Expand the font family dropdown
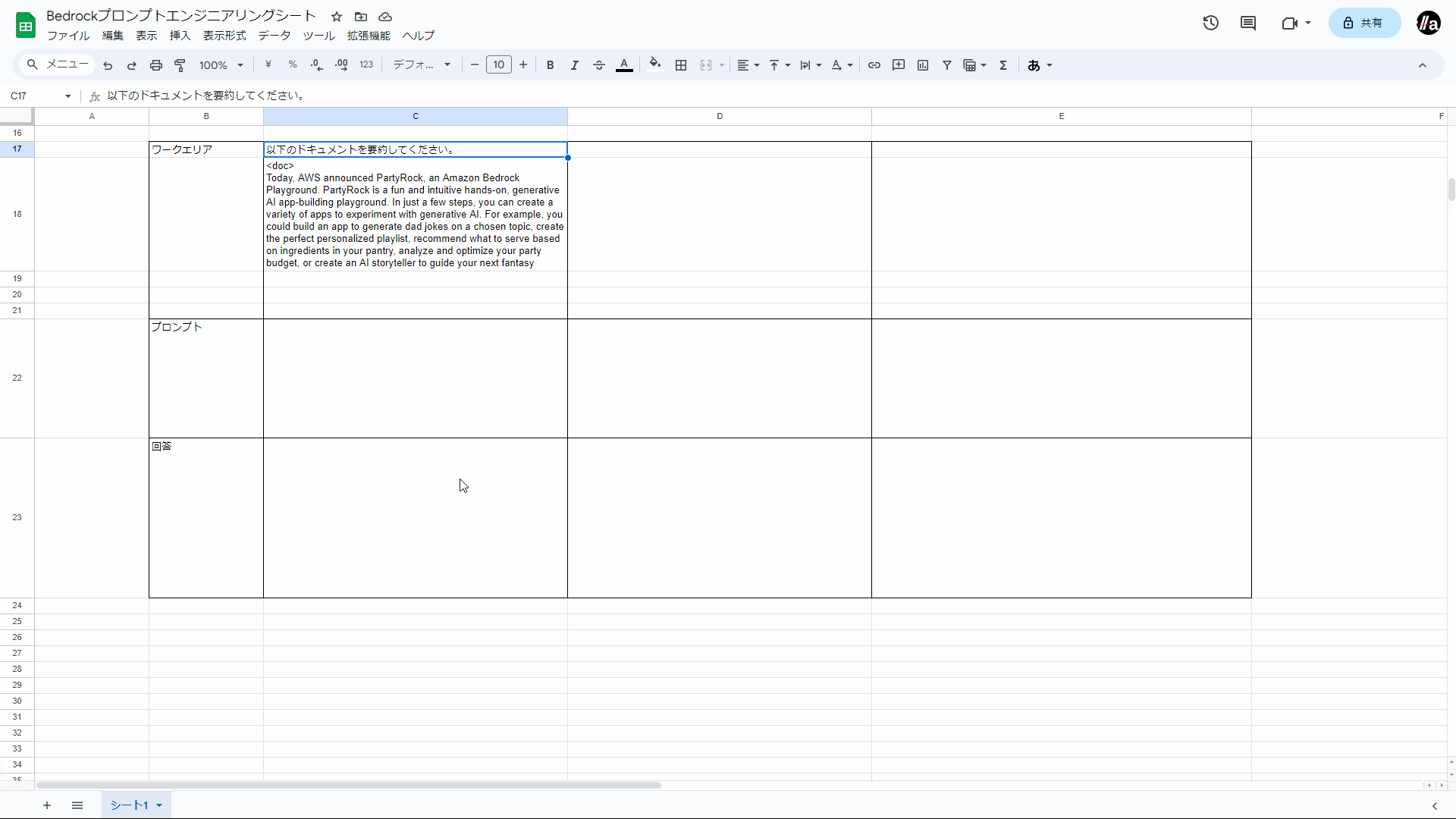1456x819 pixels. click(422, 65)
